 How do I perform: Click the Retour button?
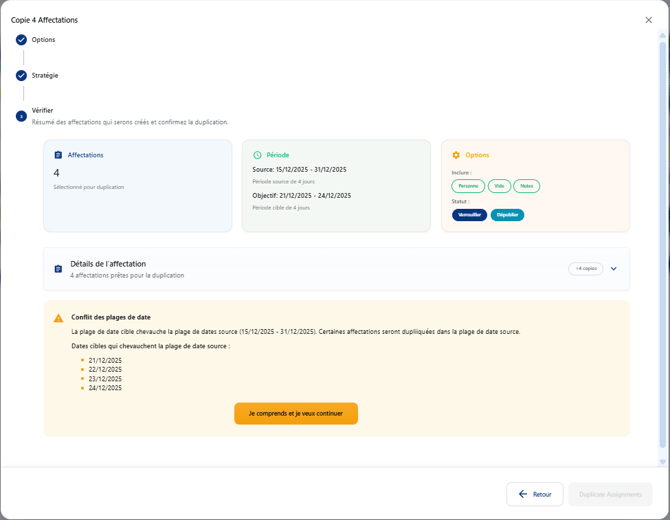tap(535, 494)
